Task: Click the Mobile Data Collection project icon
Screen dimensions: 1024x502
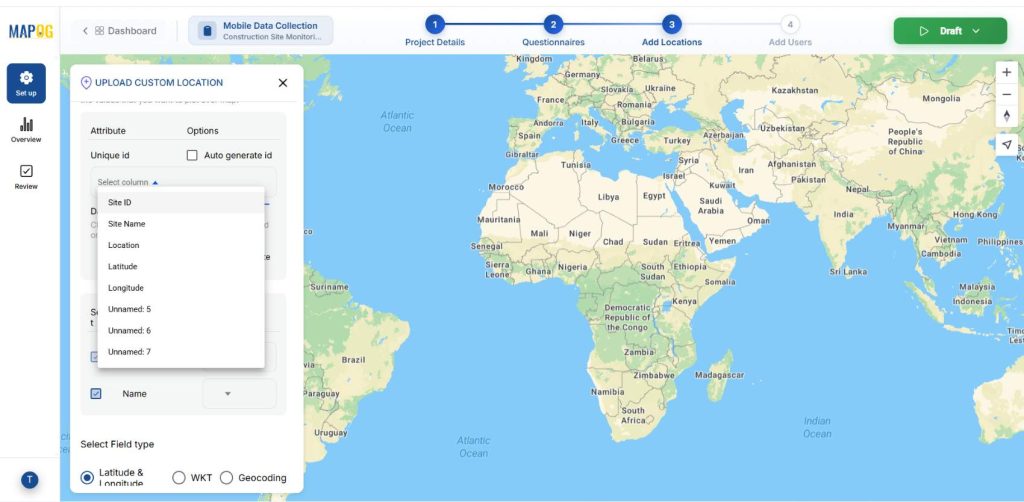Action: click(x=207, y=31)
